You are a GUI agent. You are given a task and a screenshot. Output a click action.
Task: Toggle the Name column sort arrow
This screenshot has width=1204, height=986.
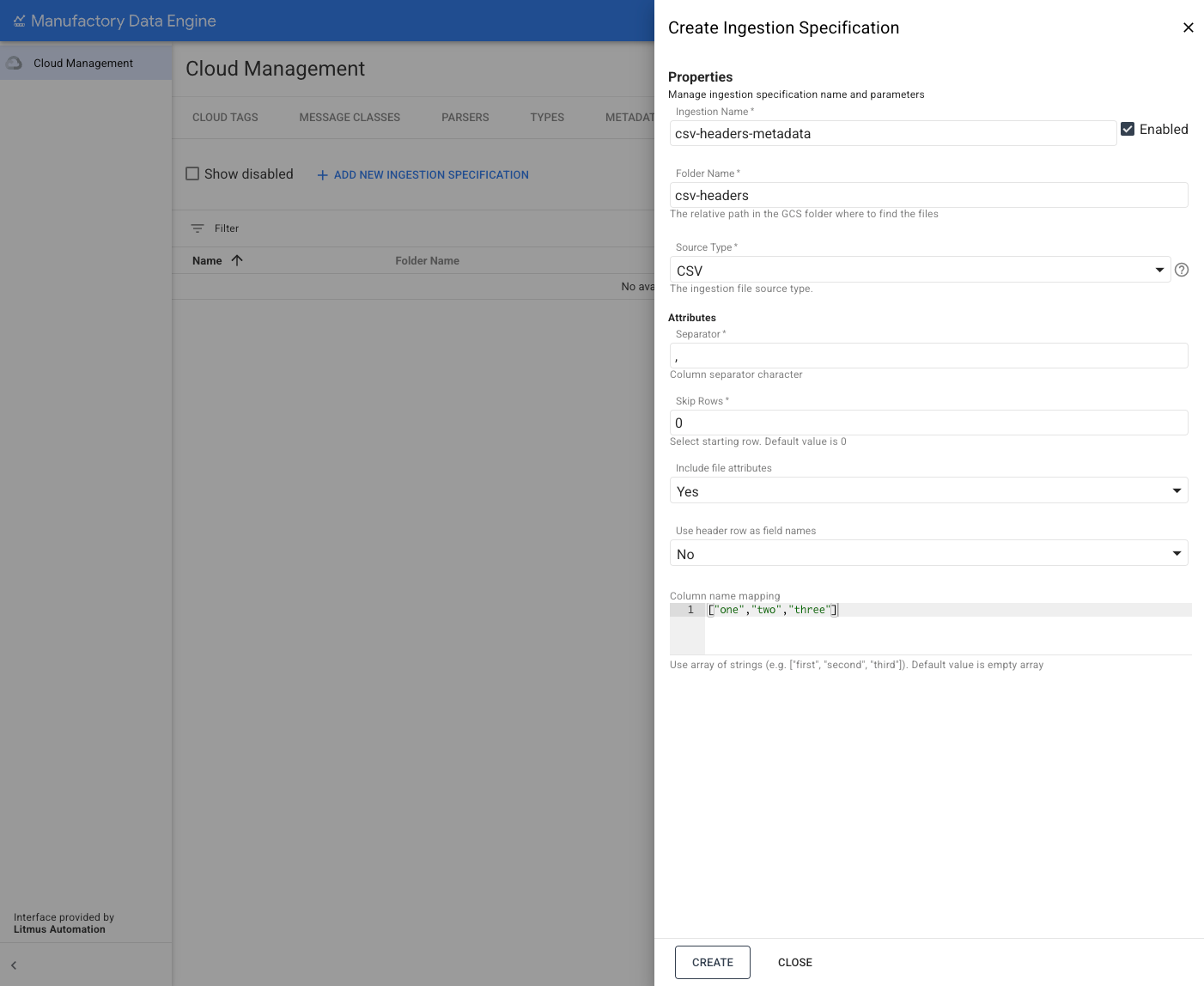coord(237,260)
